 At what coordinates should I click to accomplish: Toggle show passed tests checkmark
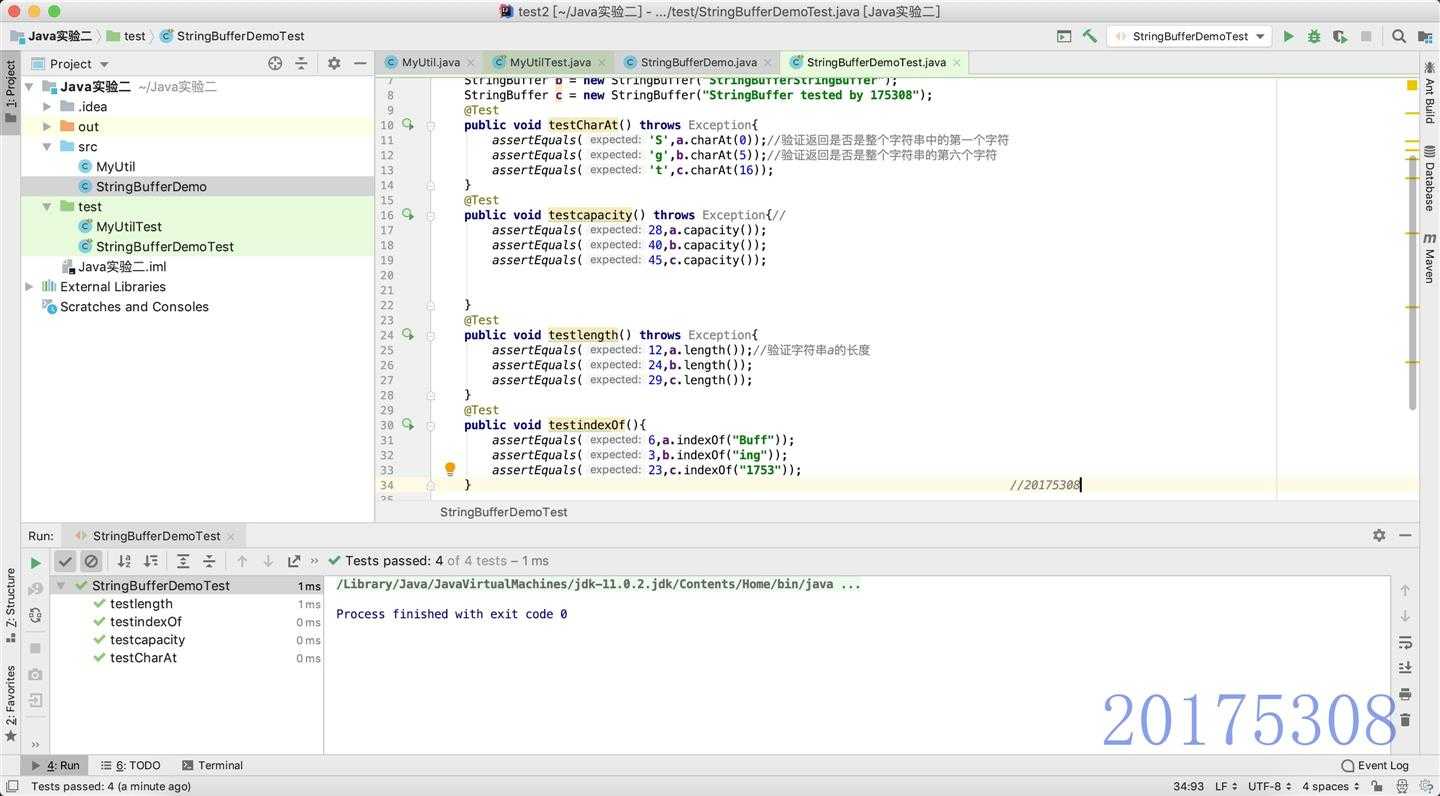coord(65,561)
